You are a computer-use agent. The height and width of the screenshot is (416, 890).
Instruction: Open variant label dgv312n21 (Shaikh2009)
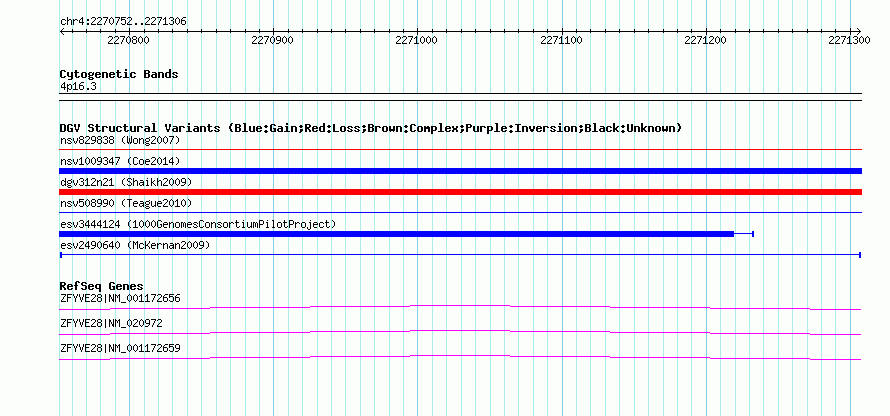click(x=126, y=182)
